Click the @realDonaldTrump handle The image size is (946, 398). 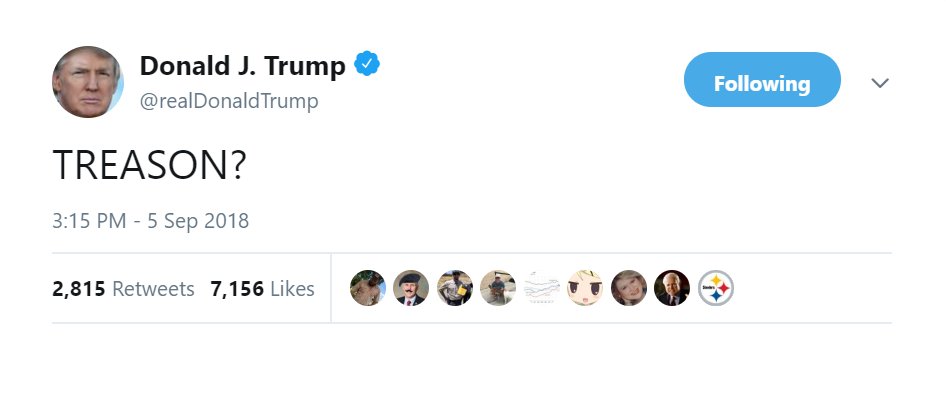point(229,101)
